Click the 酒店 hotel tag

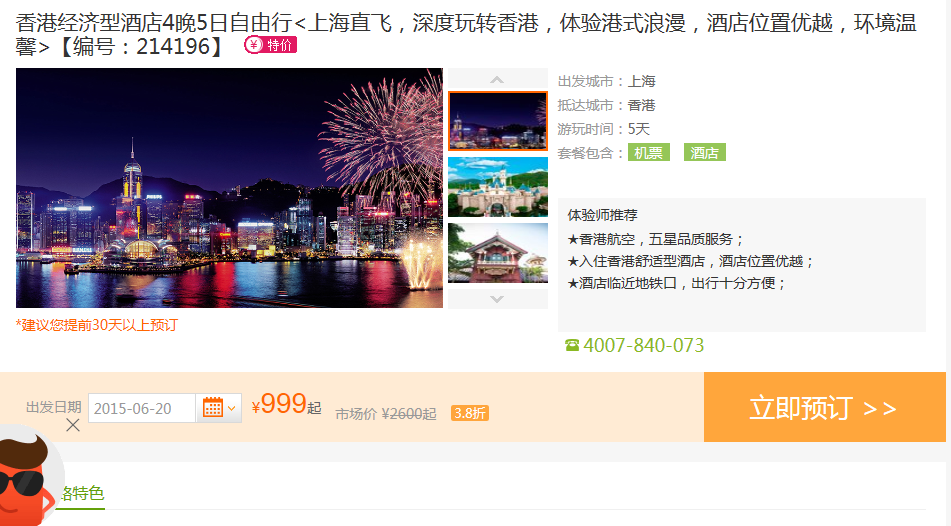pyautogui.click(x=704, y=153)
